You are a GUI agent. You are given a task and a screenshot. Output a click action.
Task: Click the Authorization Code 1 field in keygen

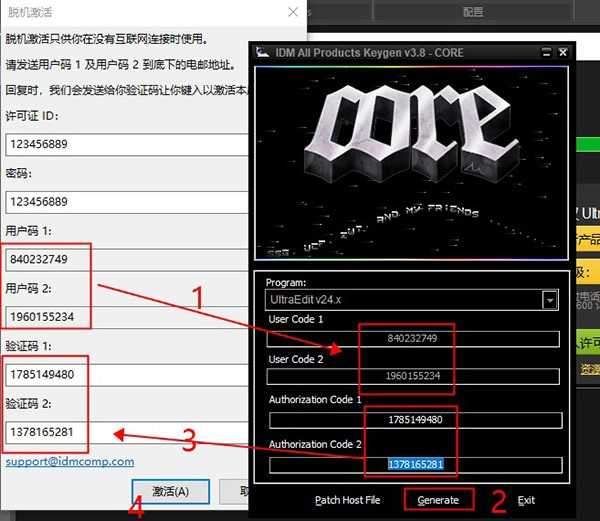(x=416, y=420)
